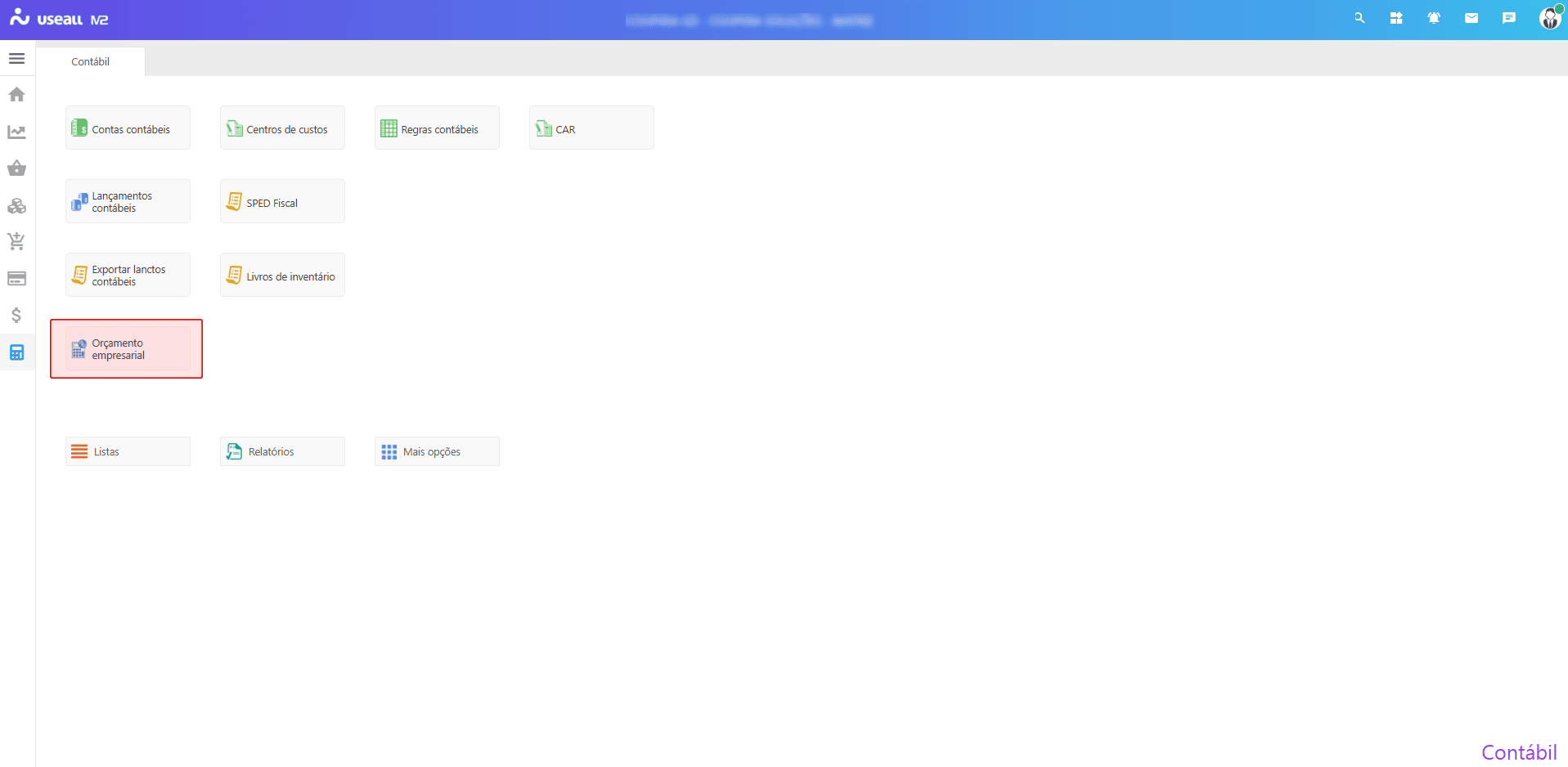Expand Mais opções
Screen dimensions: 1568x767
(x=437, y=451)
